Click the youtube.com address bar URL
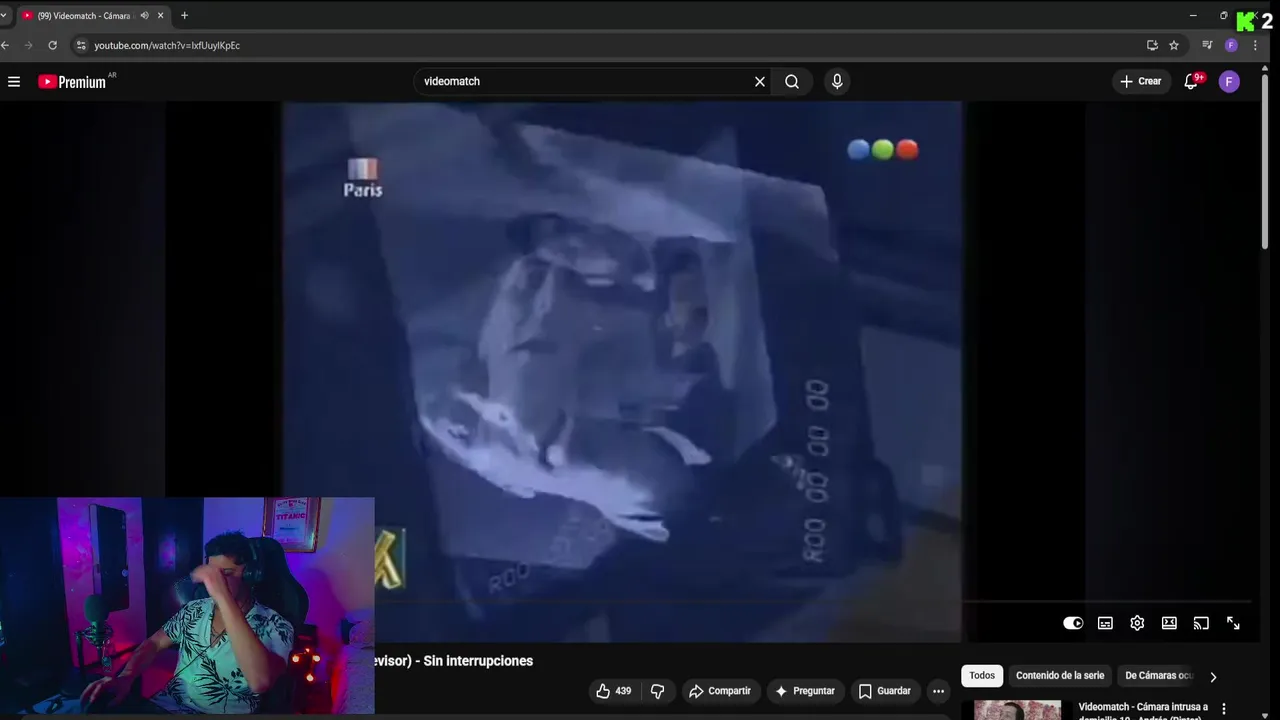Image resolution: width=1280 pixels, height=720 pixels. (x=167, y=45)
